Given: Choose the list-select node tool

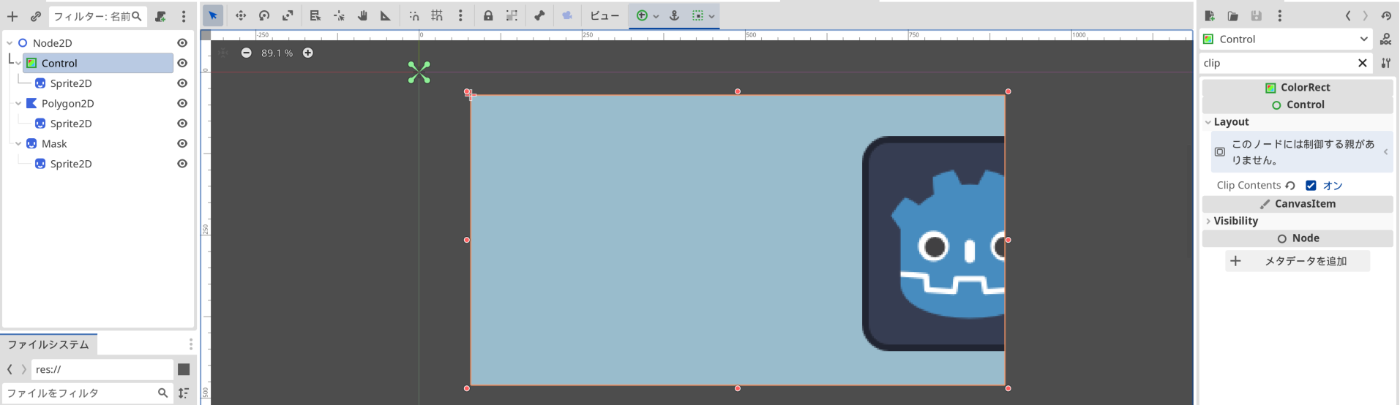Looking at the screenshot, I should pos(315,16).
